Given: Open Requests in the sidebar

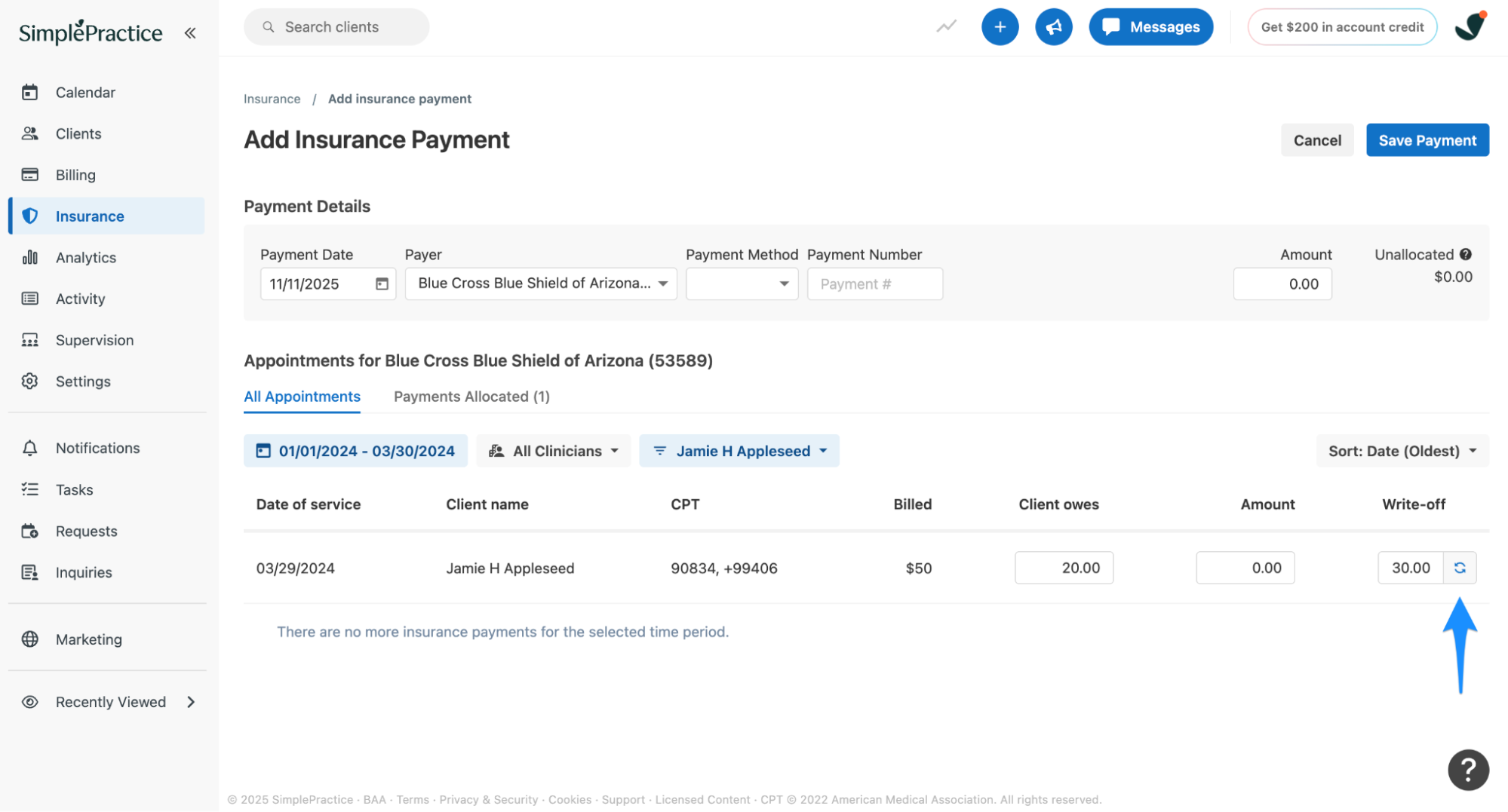Looking at the screenshot, I should [106, 531].
